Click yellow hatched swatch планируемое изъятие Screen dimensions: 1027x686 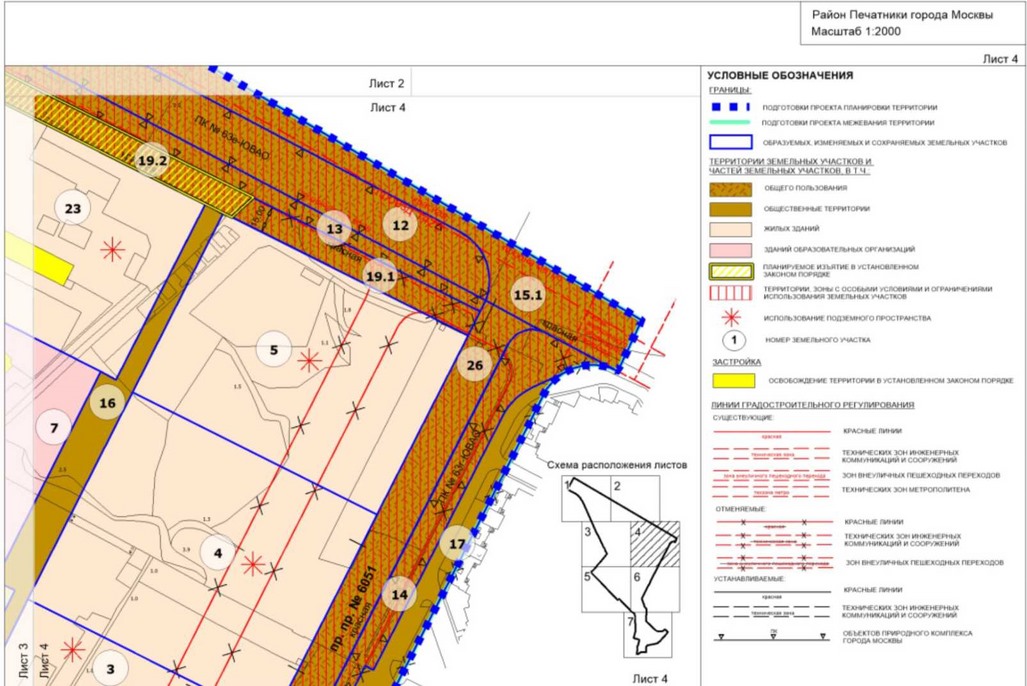pos(730,271)
